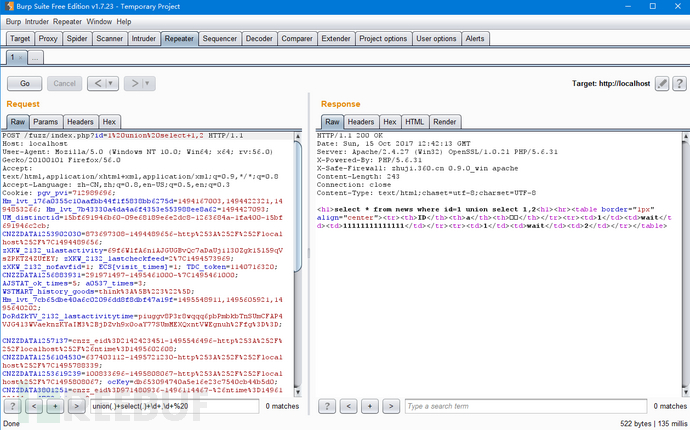Close Repeater tab 1 with its x
This screenshot has width=690, height=430.
(x=20, y=58)
